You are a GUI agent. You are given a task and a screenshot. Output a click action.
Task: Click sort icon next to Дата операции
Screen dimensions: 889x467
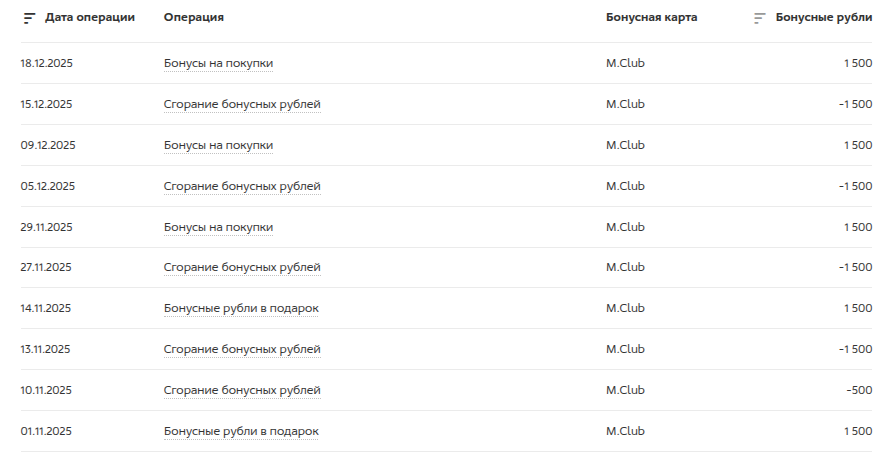click(29, 18)
